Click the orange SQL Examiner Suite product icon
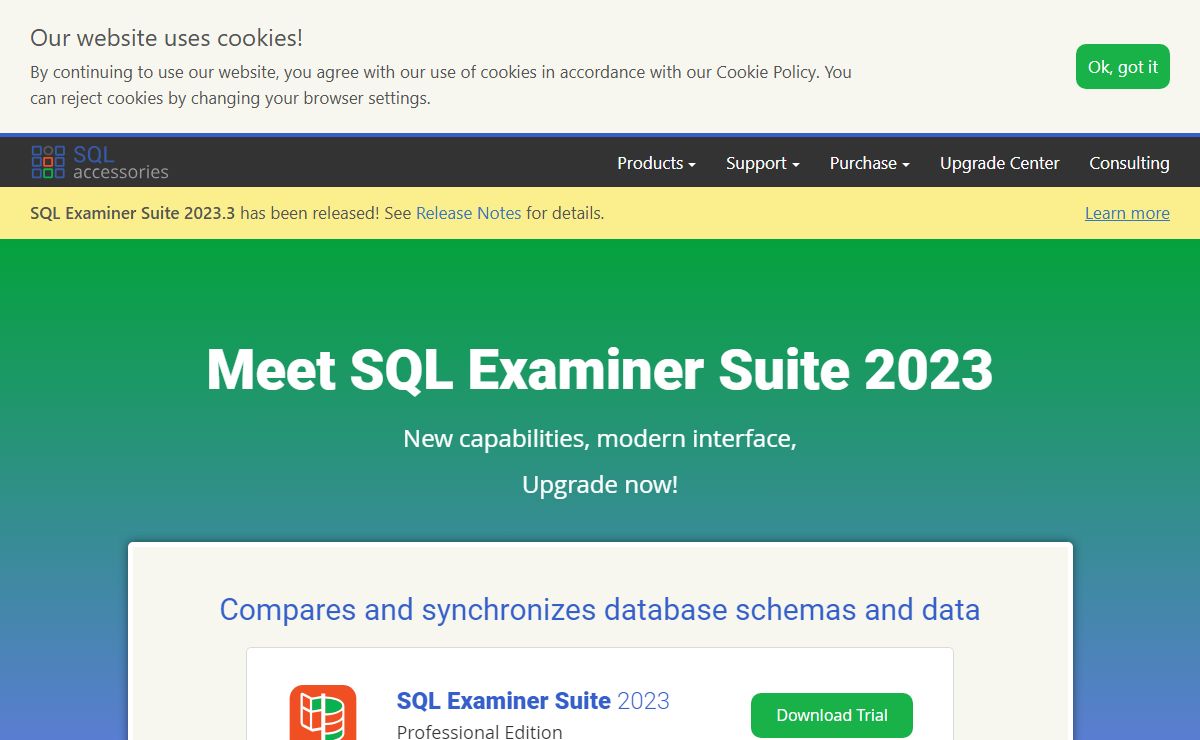1200x740 pixels. click(322, 712)
